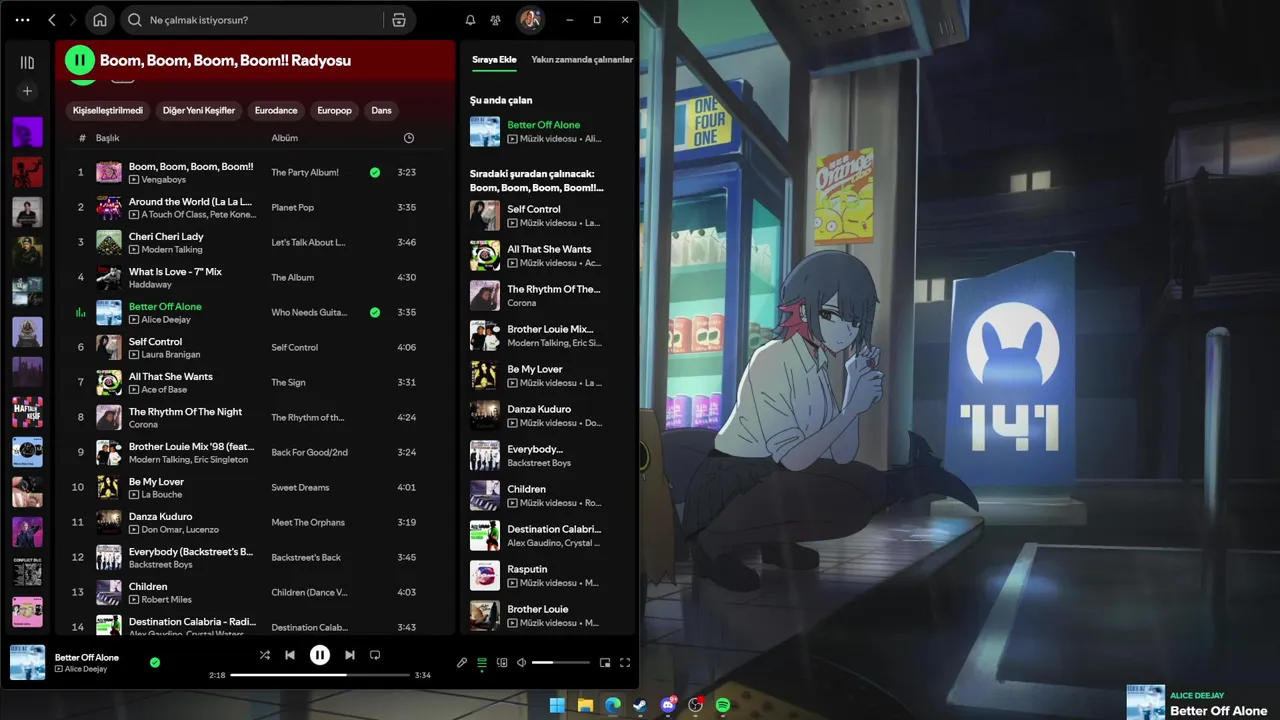Pause the radio with the green header button
1280x720 pixels.
pos(80,60)
